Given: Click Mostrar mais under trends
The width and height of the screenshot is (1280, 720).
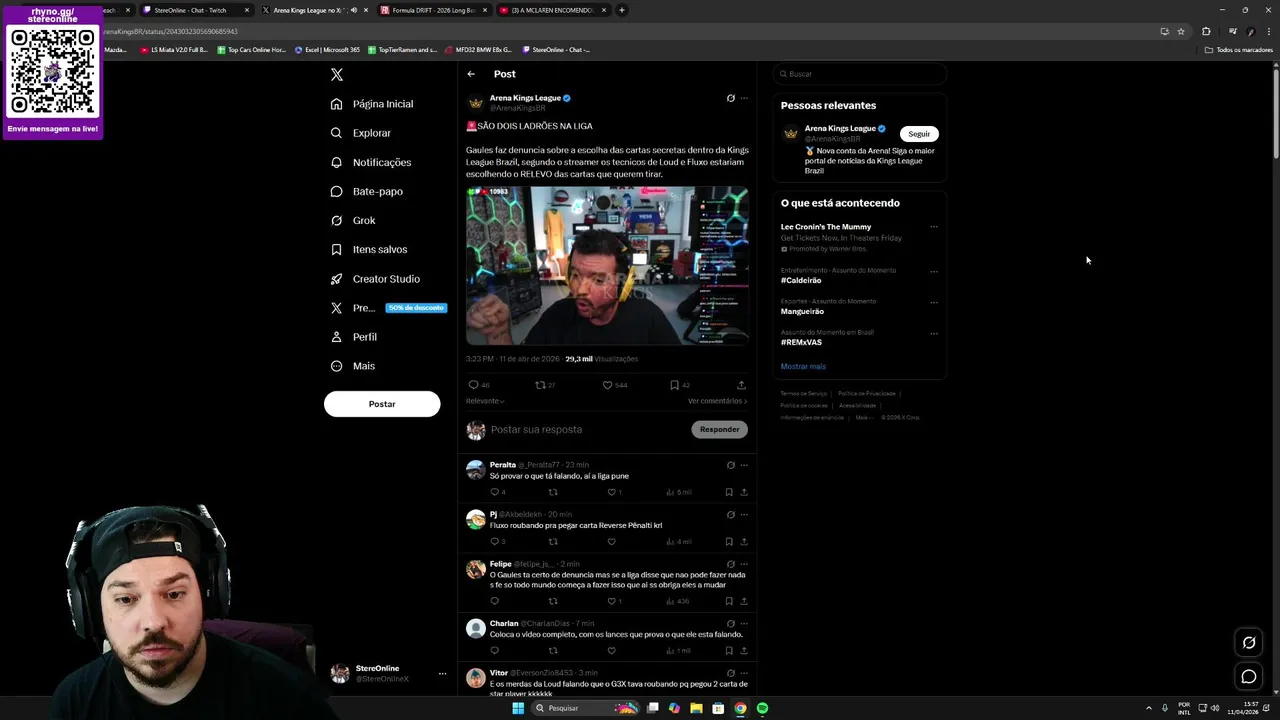Looking at the screenshot, I should (803, 367).
